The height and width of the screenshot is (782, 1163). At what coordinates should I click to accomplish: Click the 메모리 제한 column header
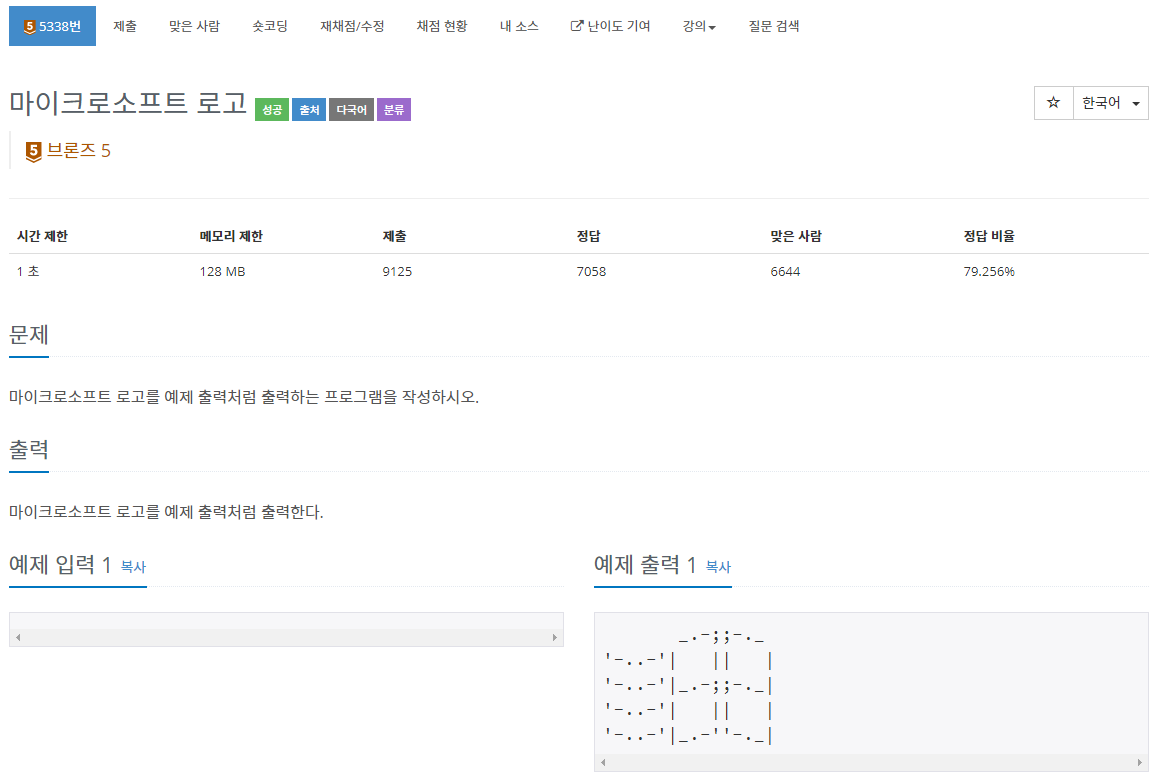pos(231,236)
